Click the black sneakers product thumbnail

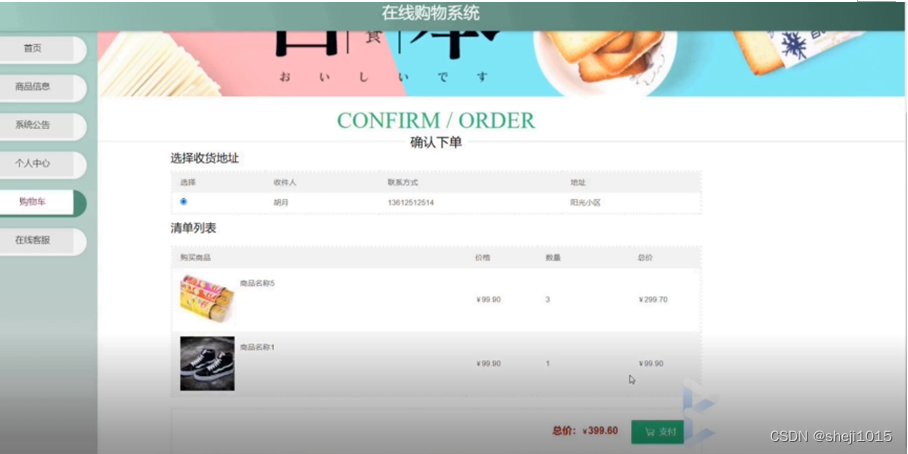point(207,364)
